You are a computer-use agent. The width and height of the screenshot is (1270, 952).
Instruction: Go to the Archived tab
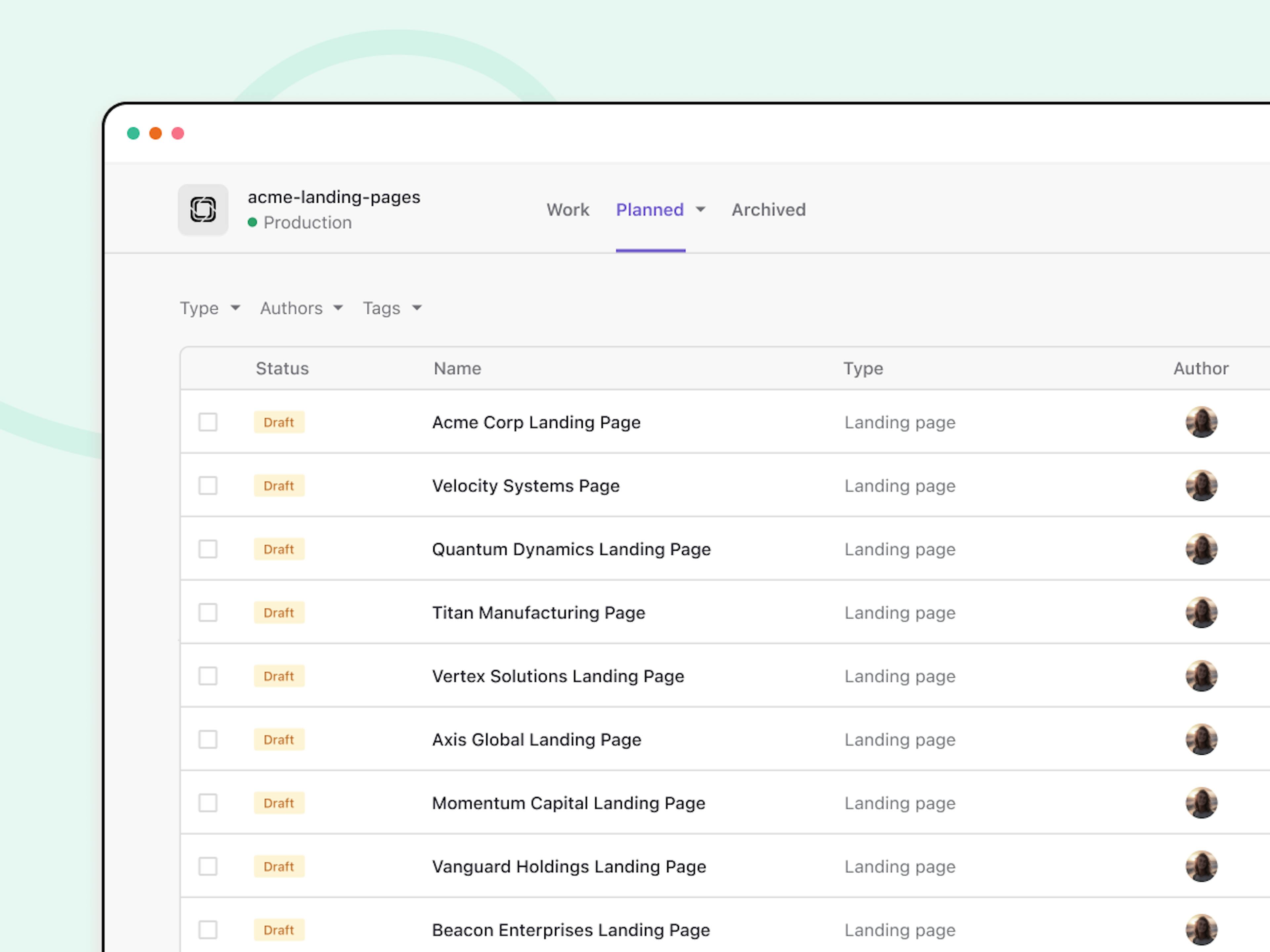(768, 210)
